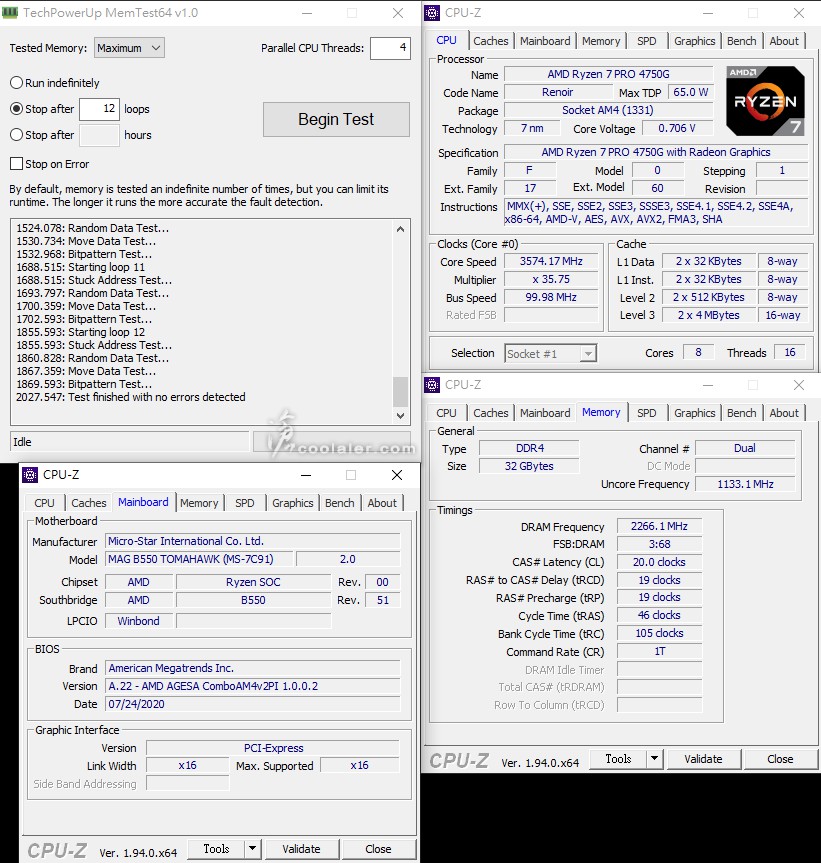
Task: Minimize the CPU-Z Mainboard window
Action: [306, 475]
